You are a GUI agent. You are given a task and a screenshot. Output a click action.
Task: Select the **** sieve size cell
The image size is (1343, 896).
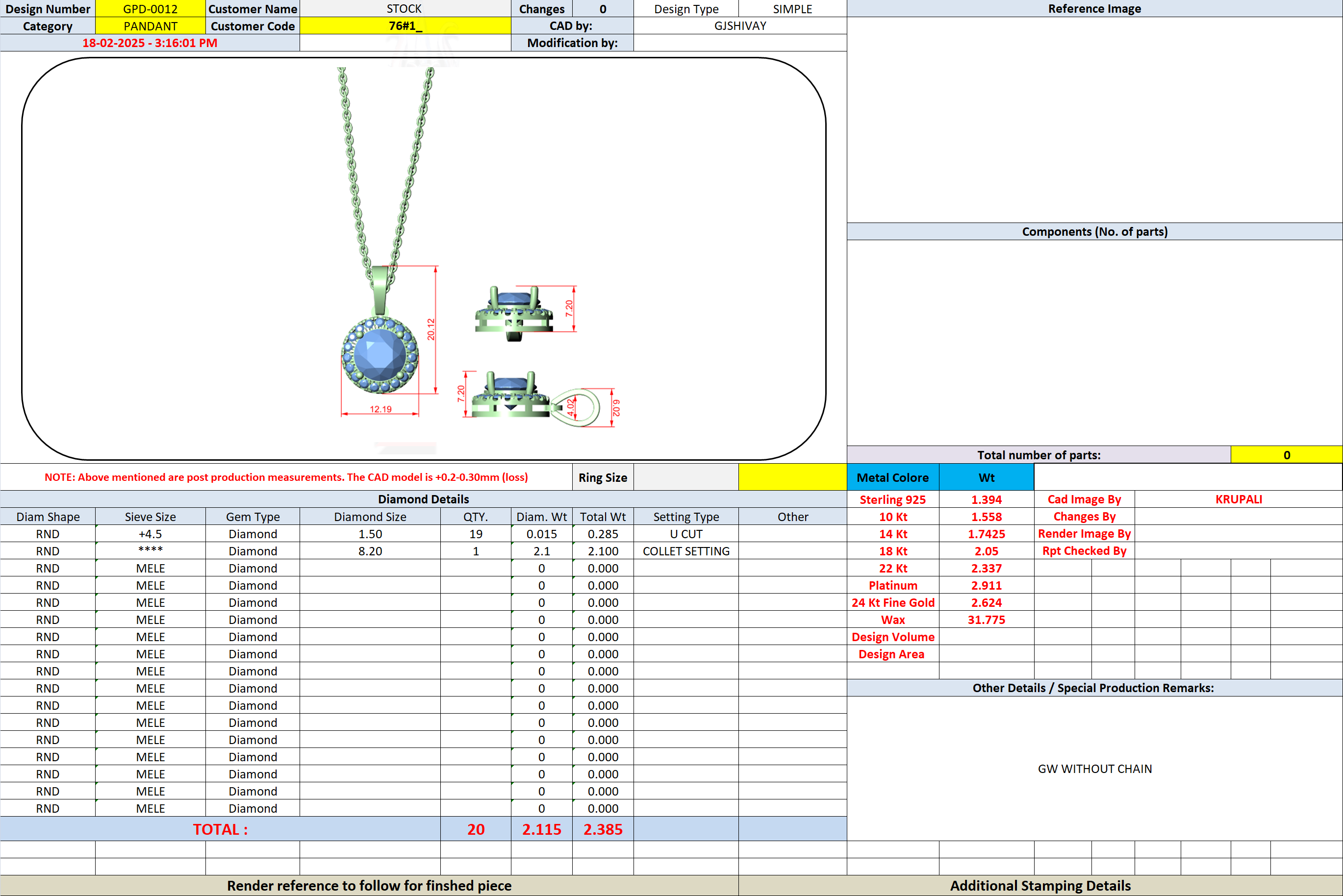[151, 551]
